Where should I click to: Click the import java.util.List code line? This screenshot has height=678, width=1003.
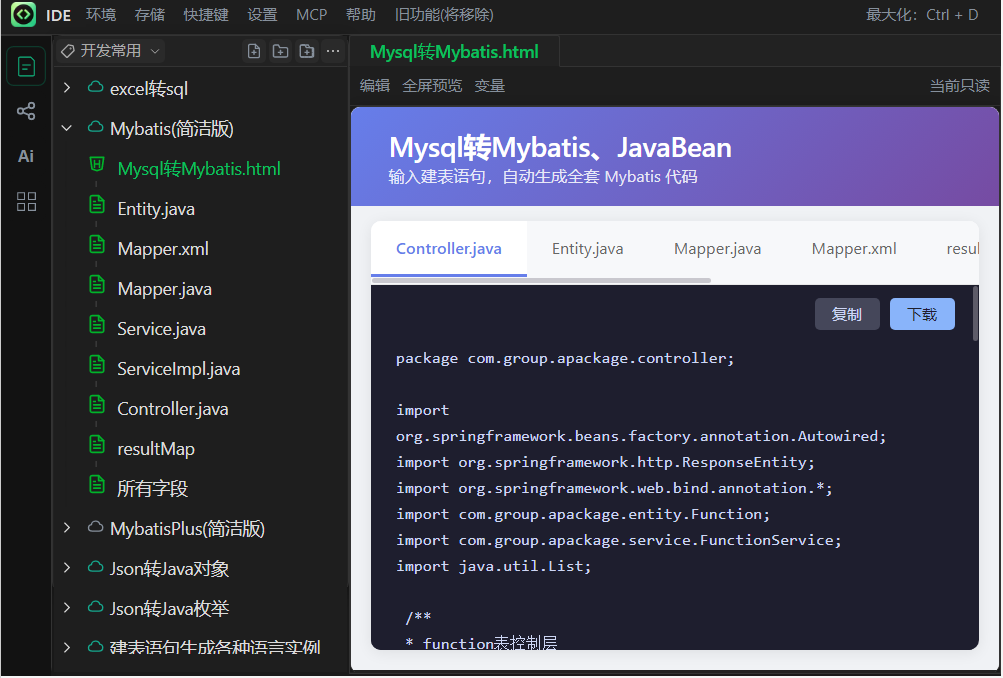click(x=493, y=566)
